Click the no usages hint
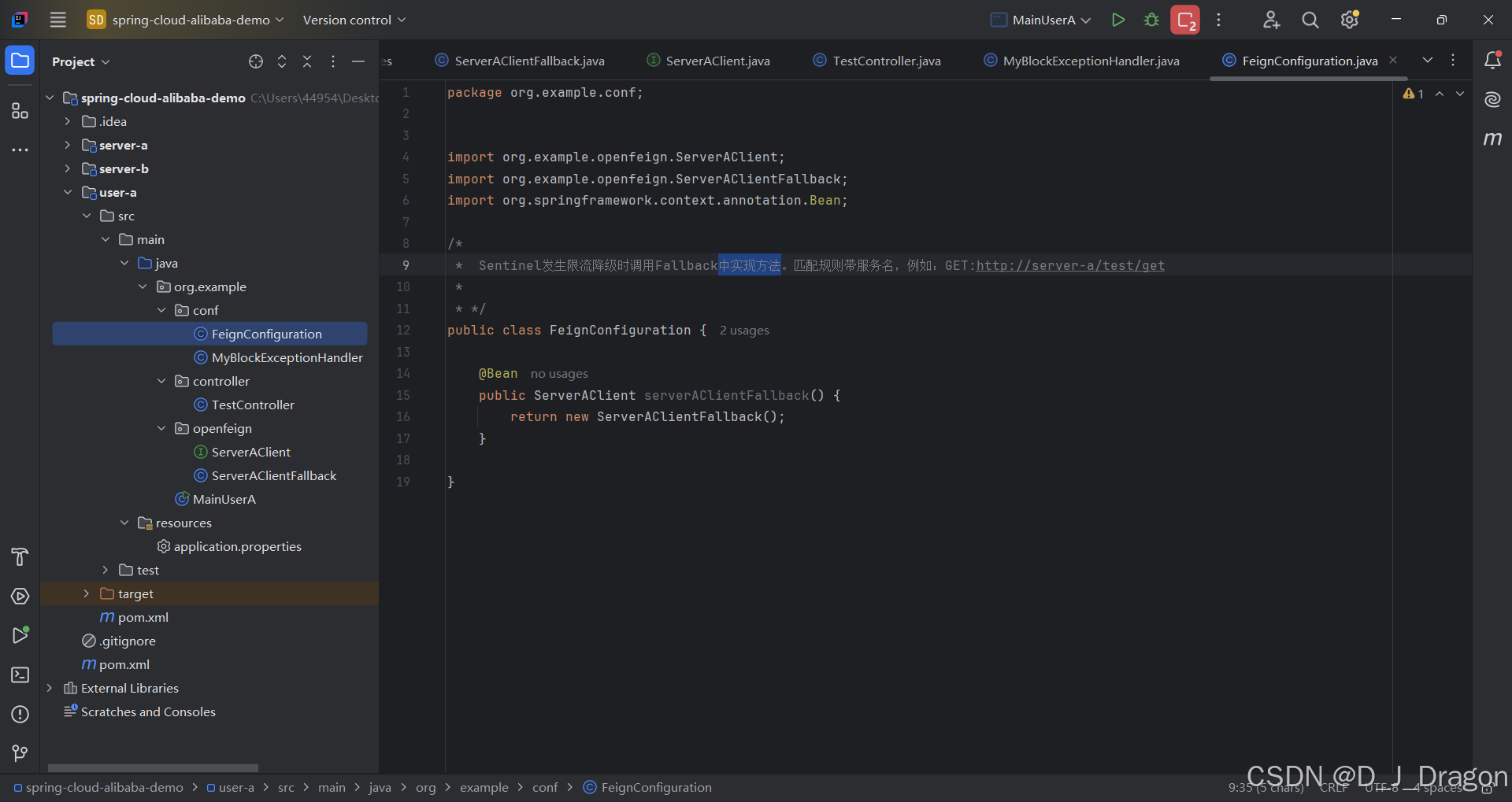The width and height of the screenshot is (1512, 802). [x=559, y=374]
